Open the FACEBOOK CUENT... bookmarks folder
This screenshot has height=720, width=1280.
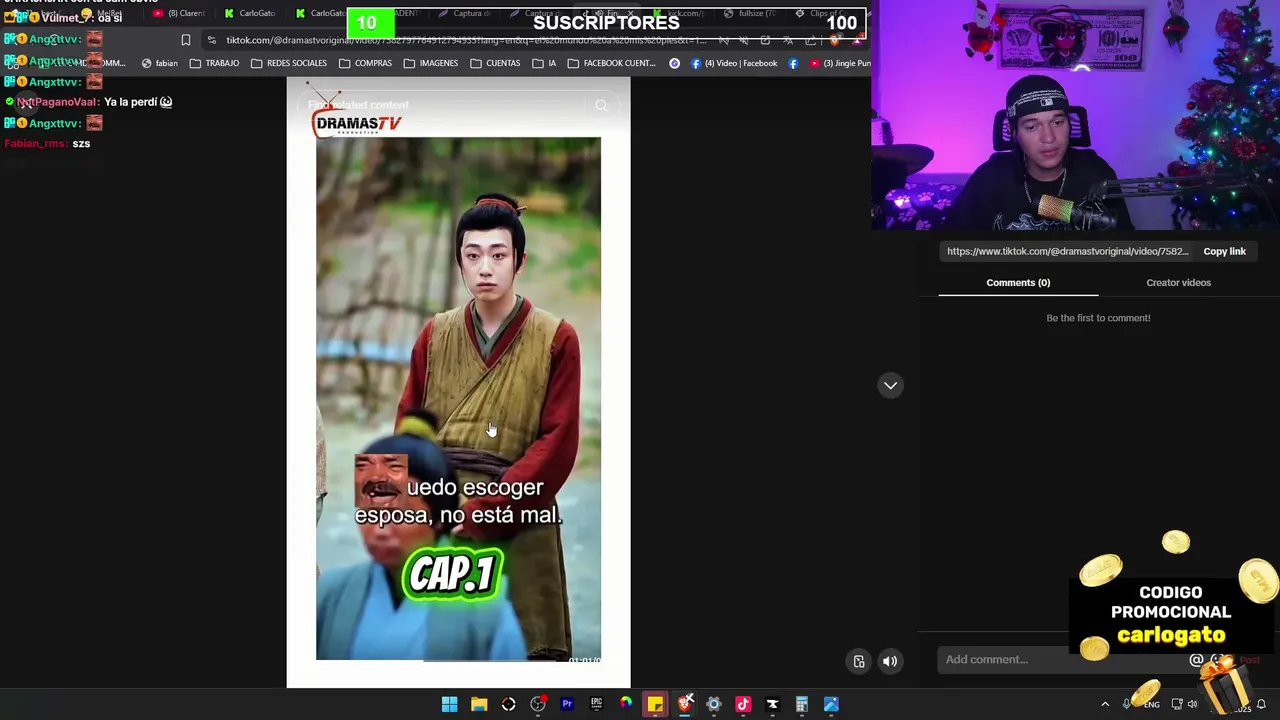tap(611, 63)
